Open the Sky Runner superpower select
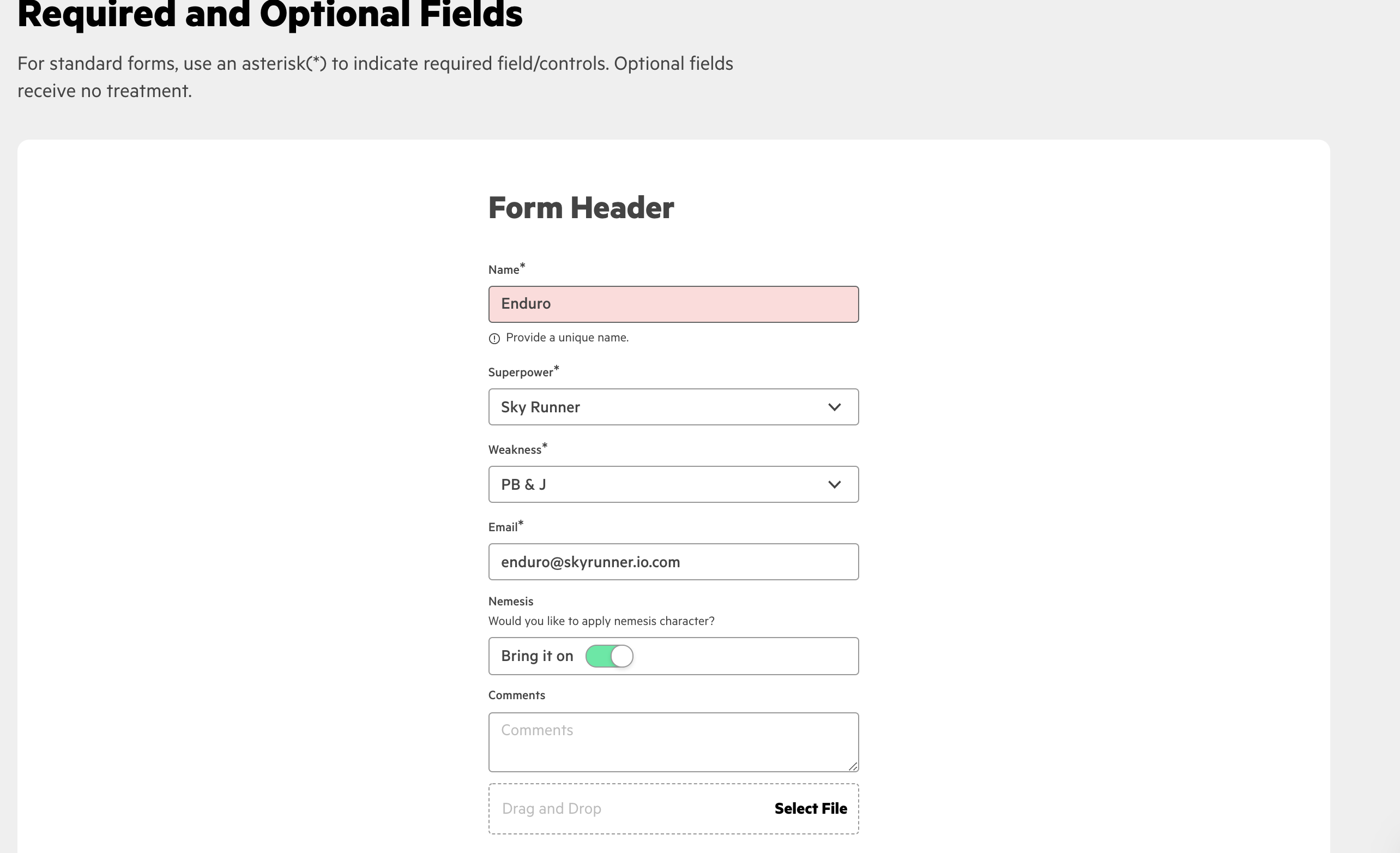This screenshot has height=853, width=1400. (x=654, y=407)
